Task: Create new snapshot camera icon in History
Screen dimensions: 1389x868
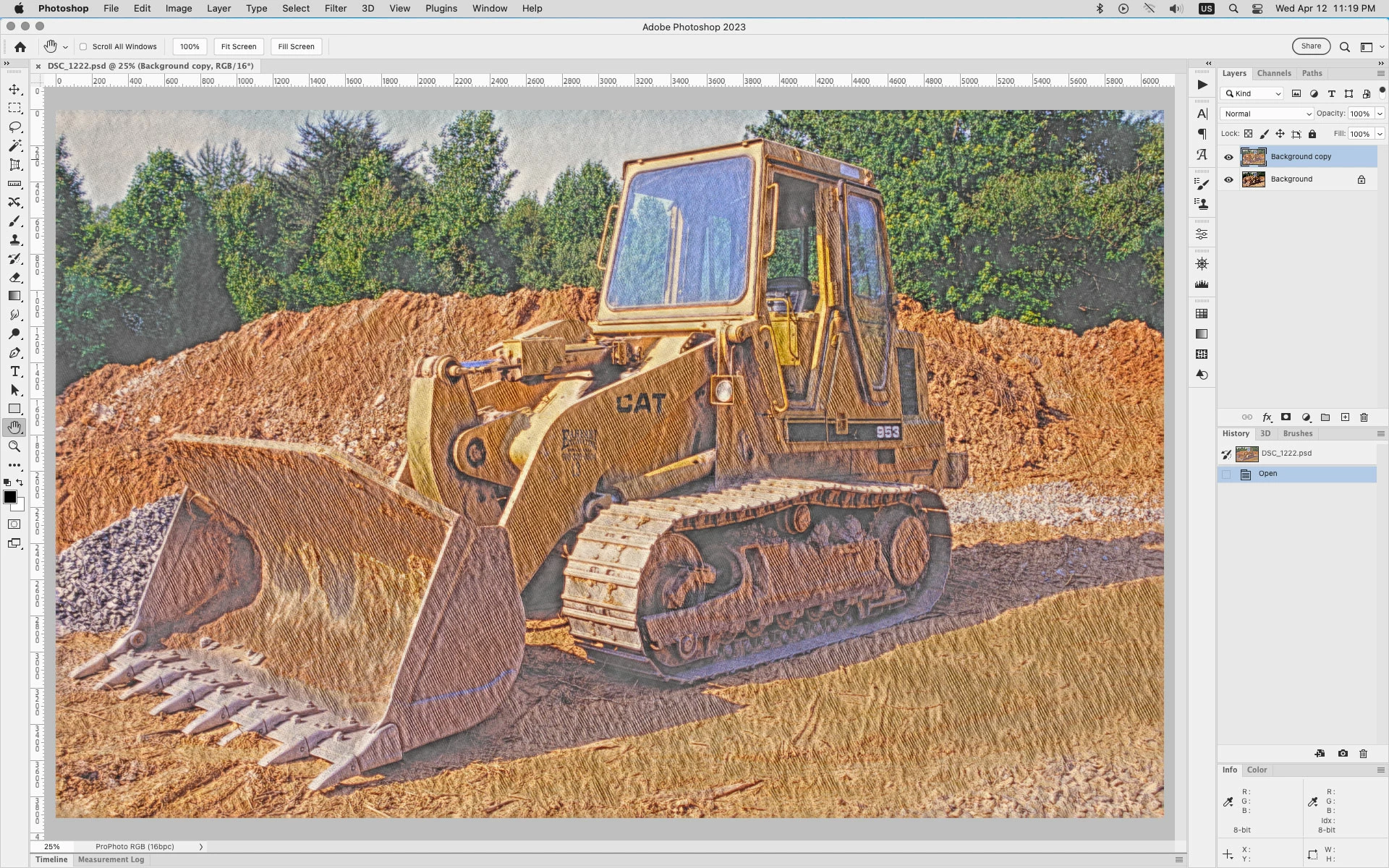Action: (x=1343, y=754)
